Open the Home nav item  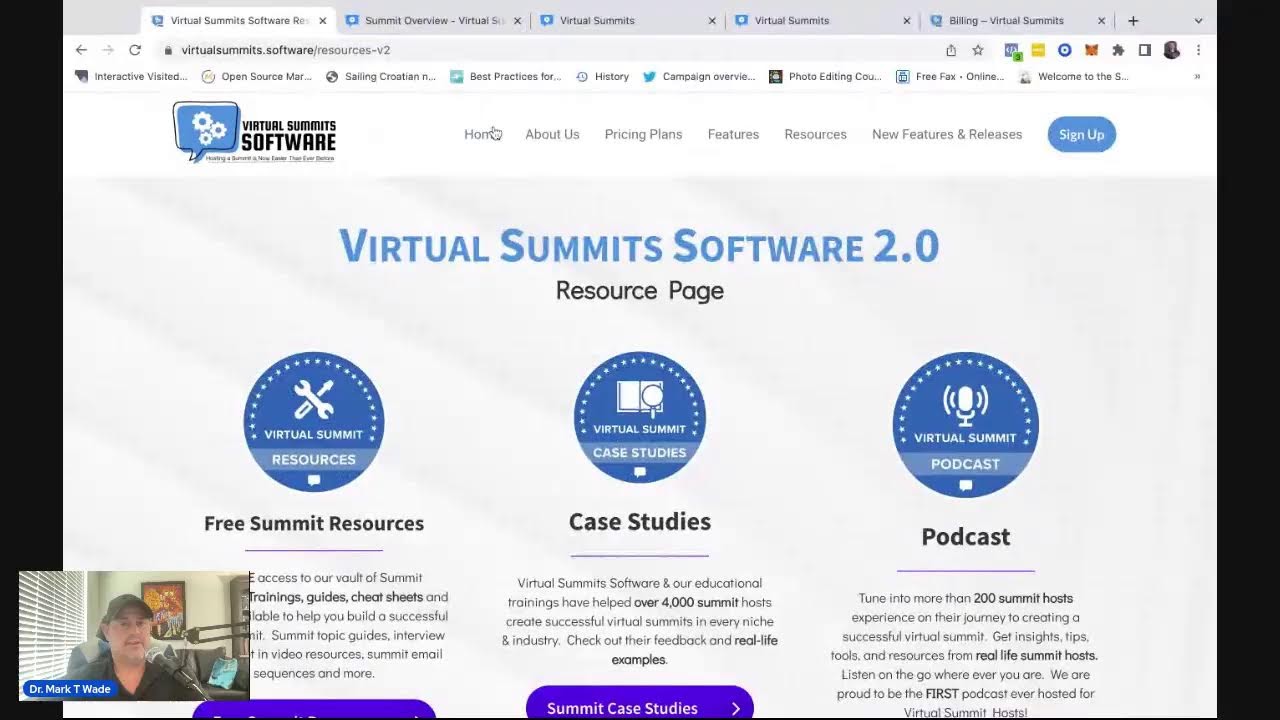[x=481, y=134]
